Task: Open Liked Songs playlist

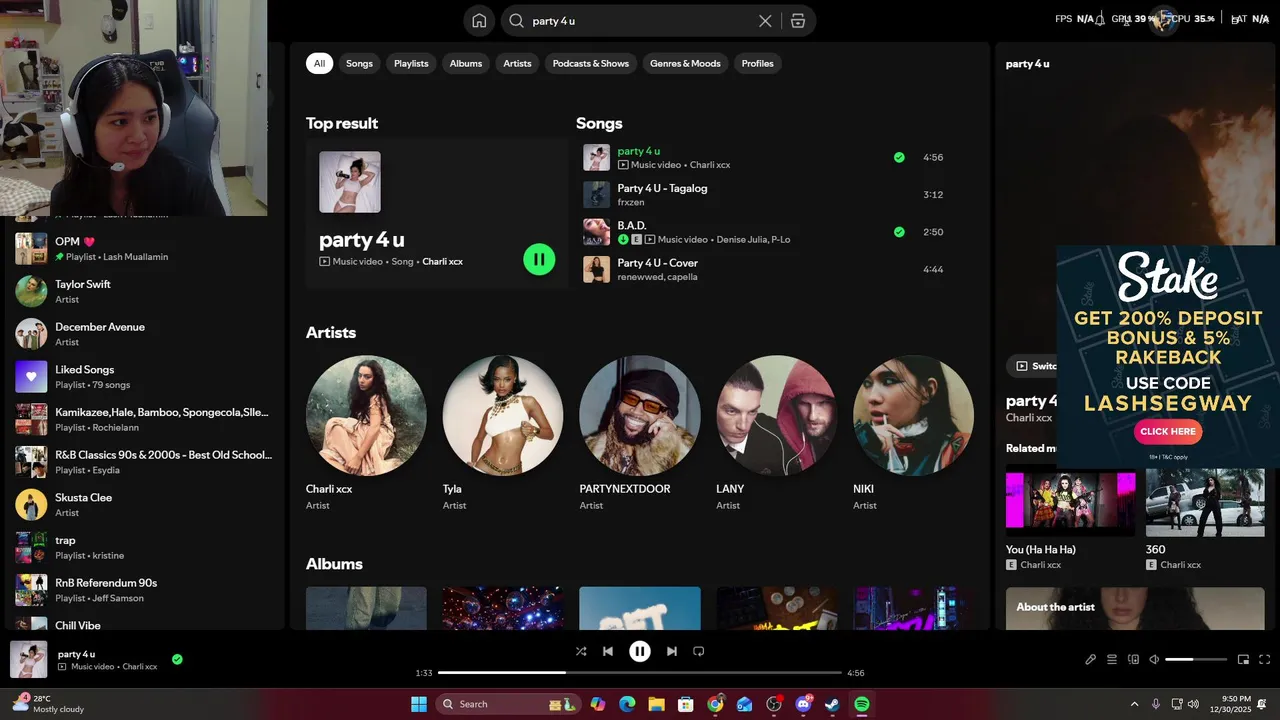Action: (x=144, y=376)
